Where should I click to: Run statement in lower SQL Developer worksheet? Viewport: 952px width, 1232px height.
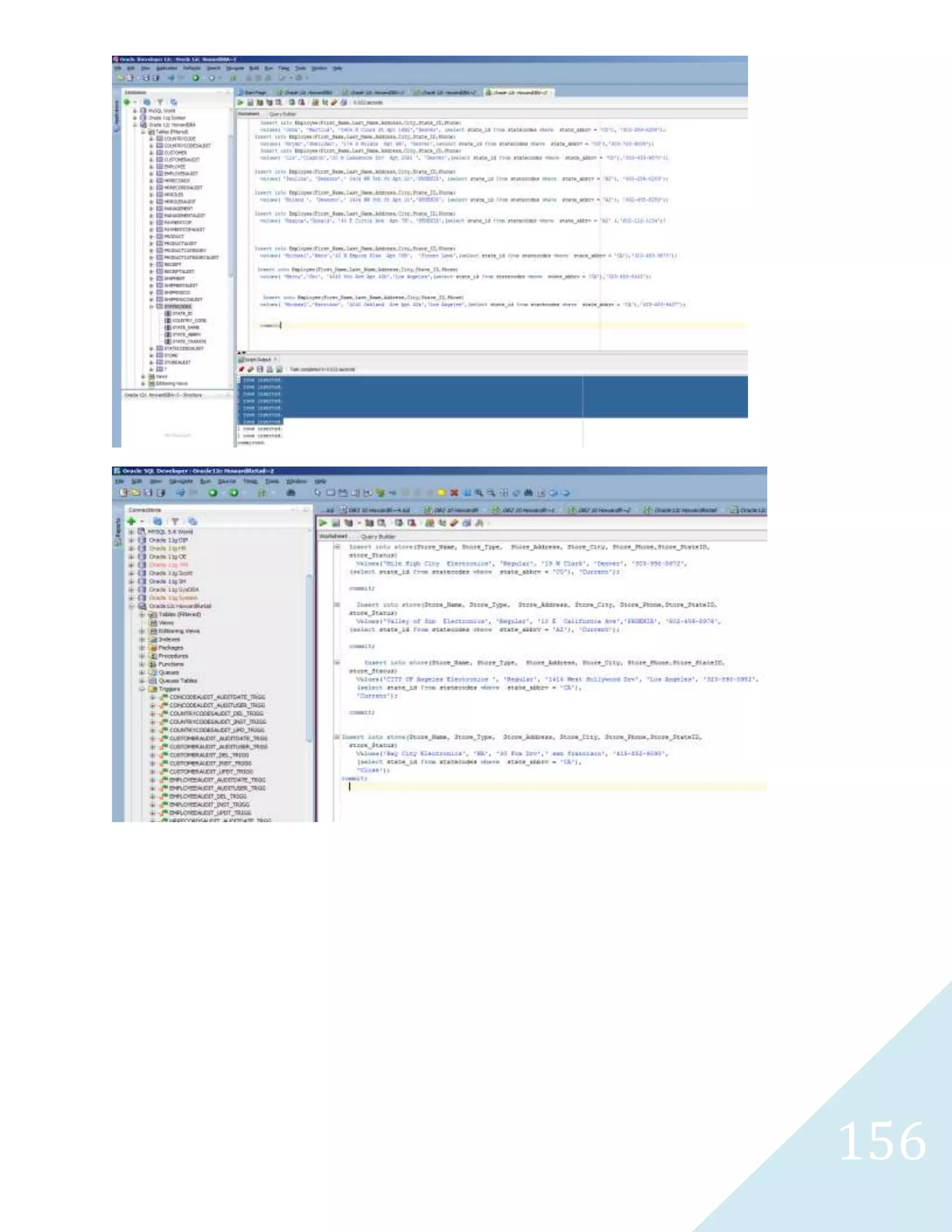(x=323, y=523)
